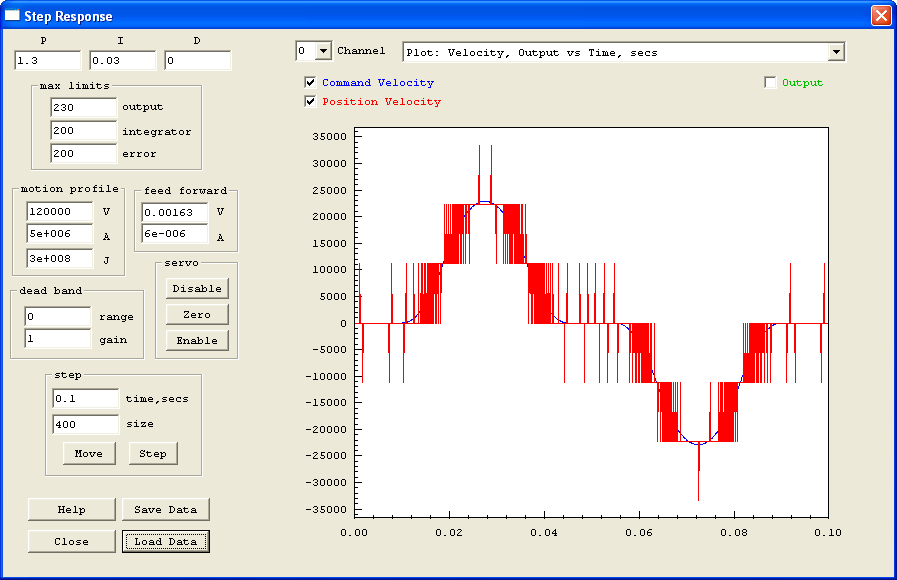Open the Channel number dropdown
This screenshot has height=580, width=897.
click(322, 51)
